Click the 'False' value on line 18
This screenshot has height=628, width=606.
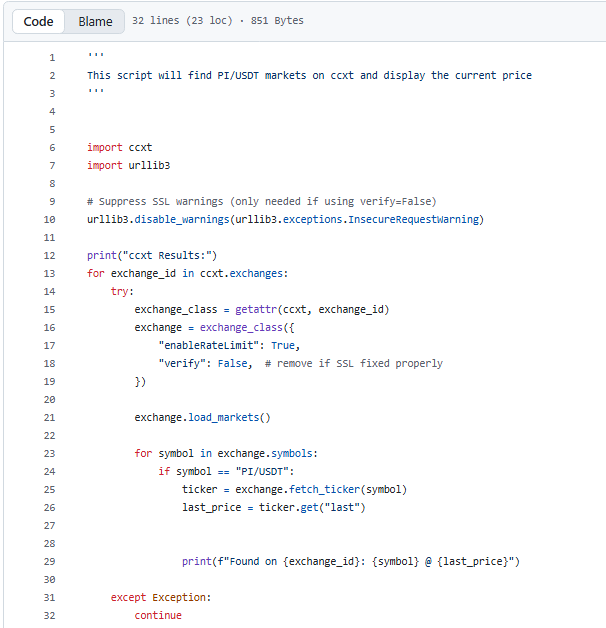click(232, 364)
